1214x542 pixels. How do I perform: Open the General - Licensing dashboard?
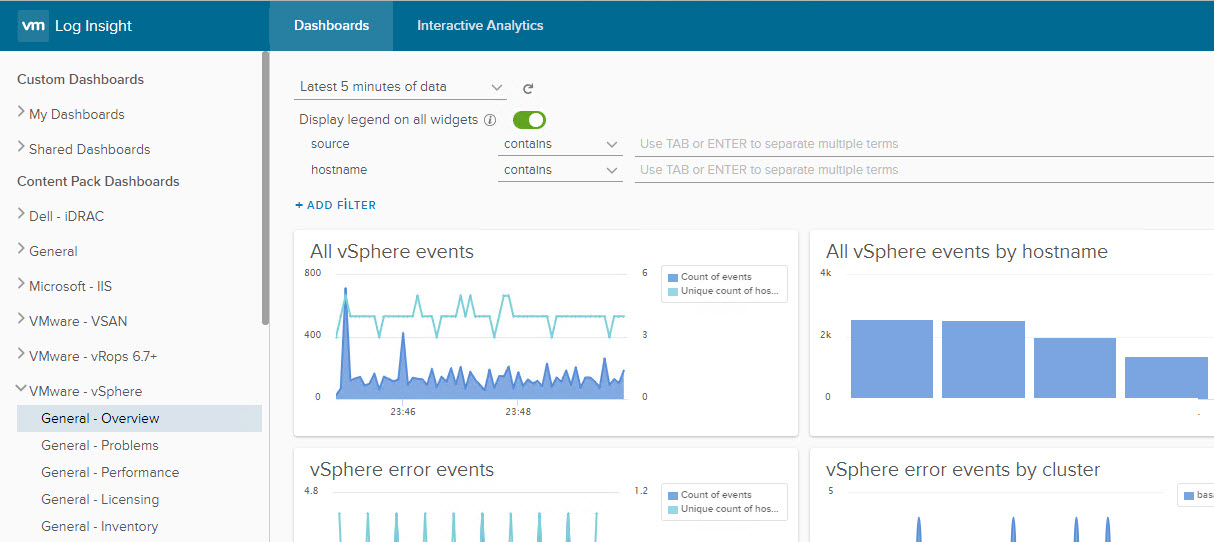[100, 499]
